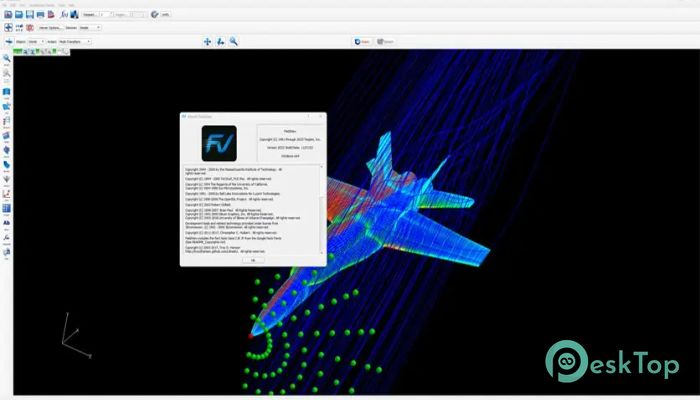This screenshot has width=700, height=400.
Task: Close the About dialog with its X button
Action: pyautogui.click(x=321, y=117)
